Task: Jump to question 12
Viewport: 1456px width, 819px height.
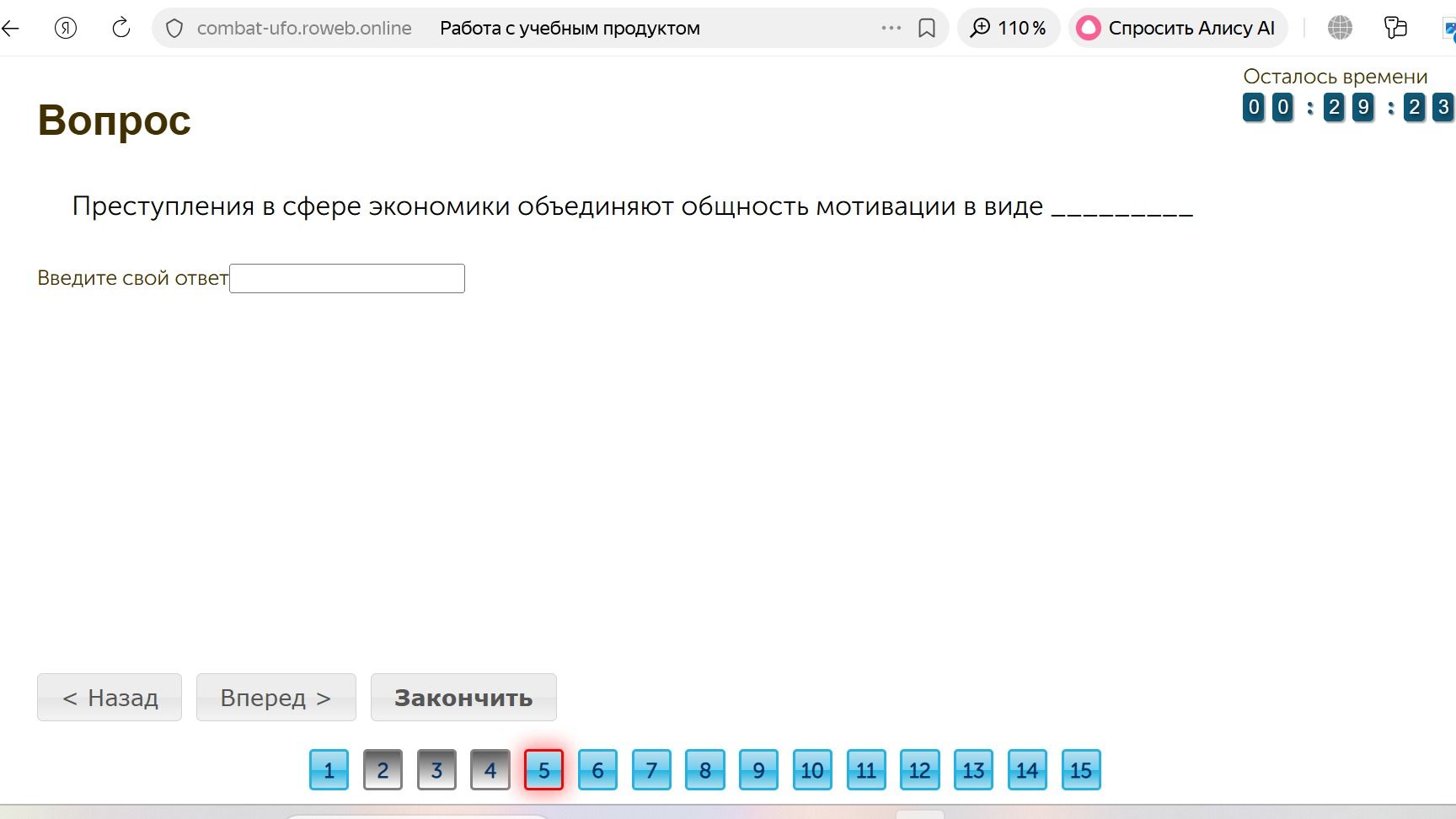Action: coord(919,770)
